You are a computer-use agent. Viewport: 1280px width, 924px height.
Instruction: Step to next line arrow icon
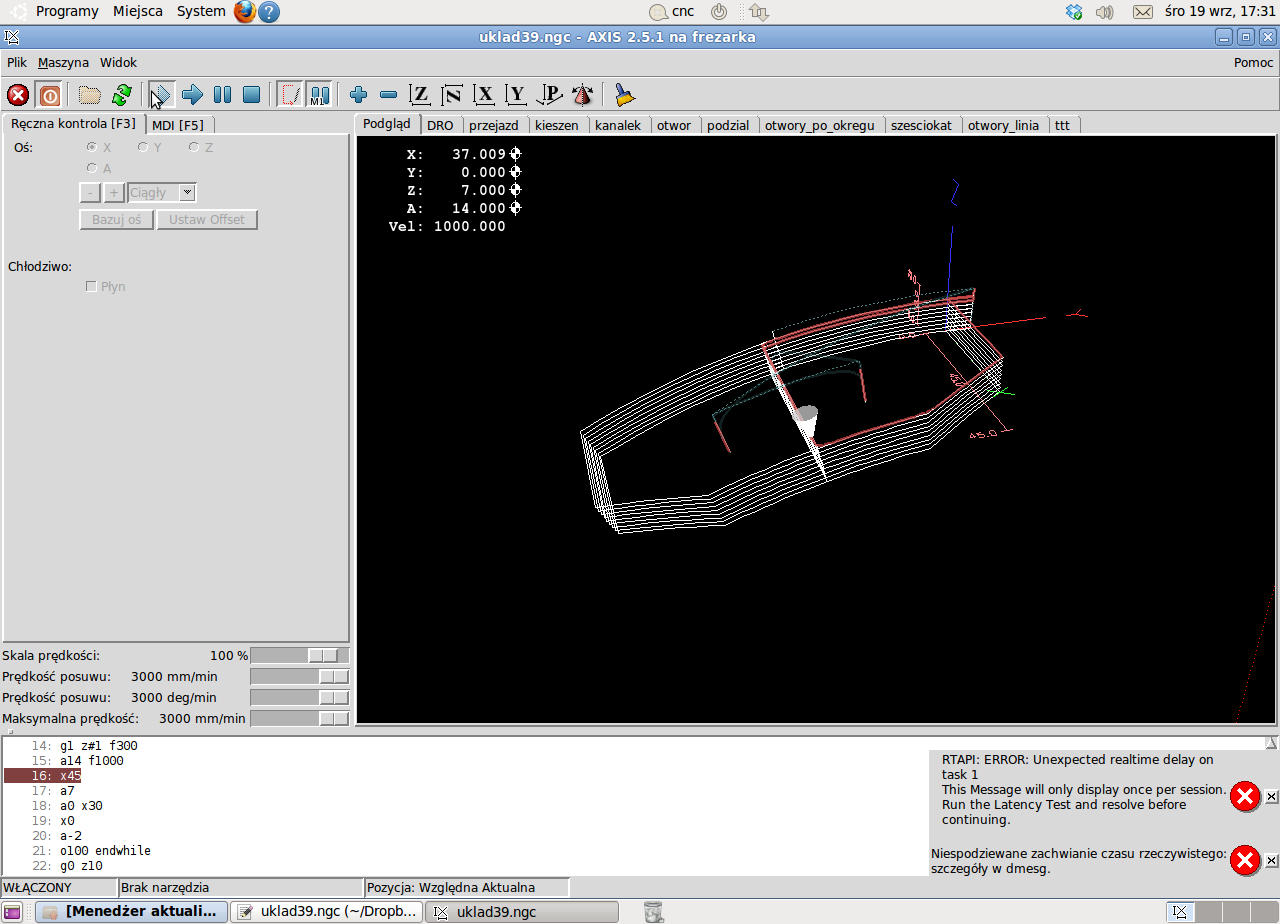[x=192, y=95]
